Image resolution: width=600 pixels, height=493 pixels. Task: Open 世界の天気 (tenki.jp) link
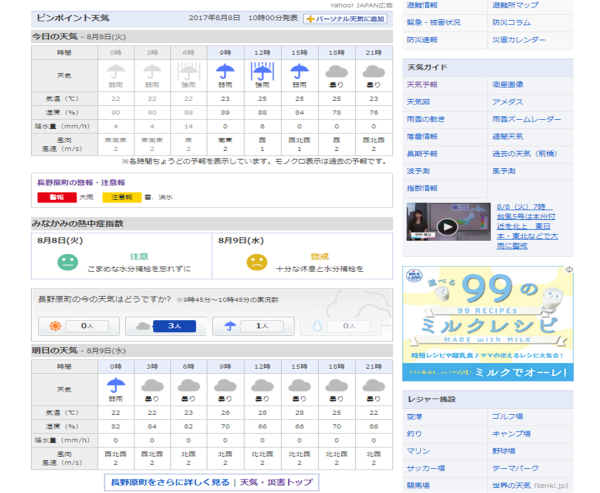(x=530, y=485)
